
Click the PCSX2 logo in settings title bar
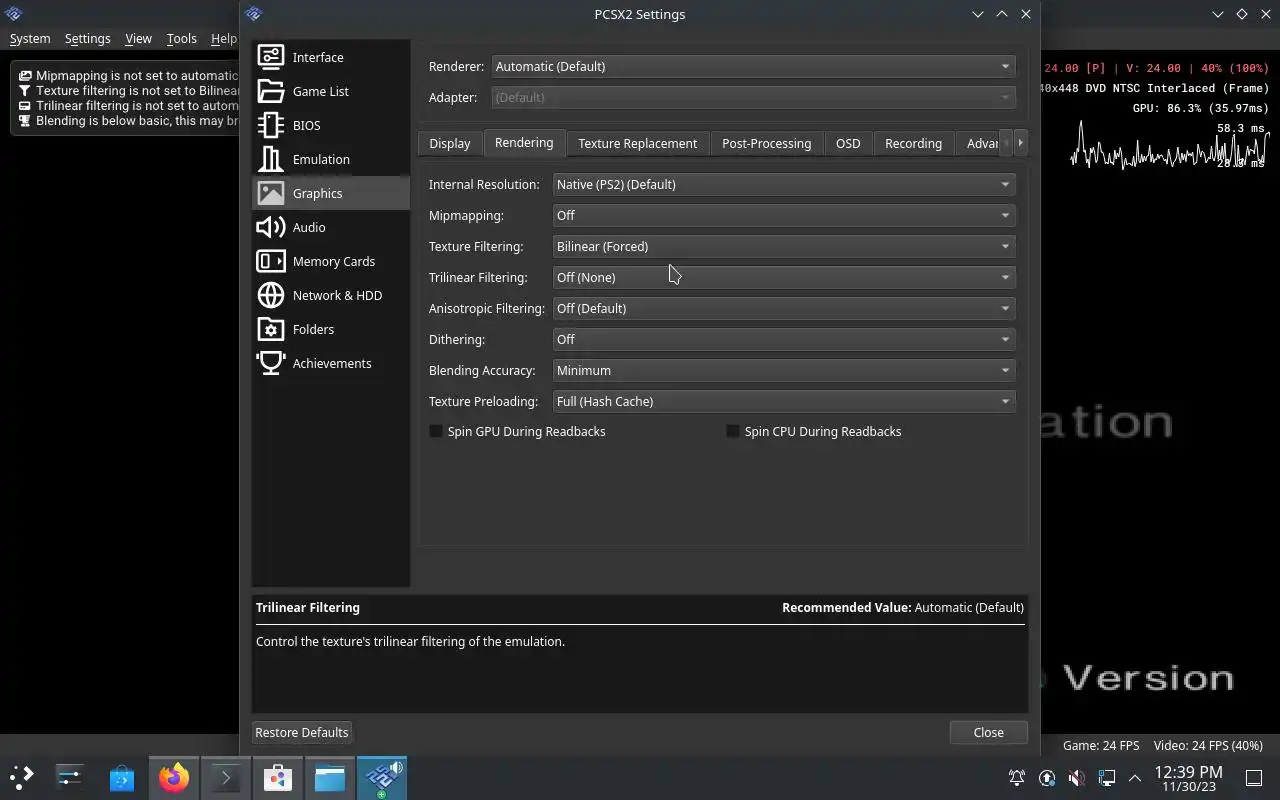254,14
